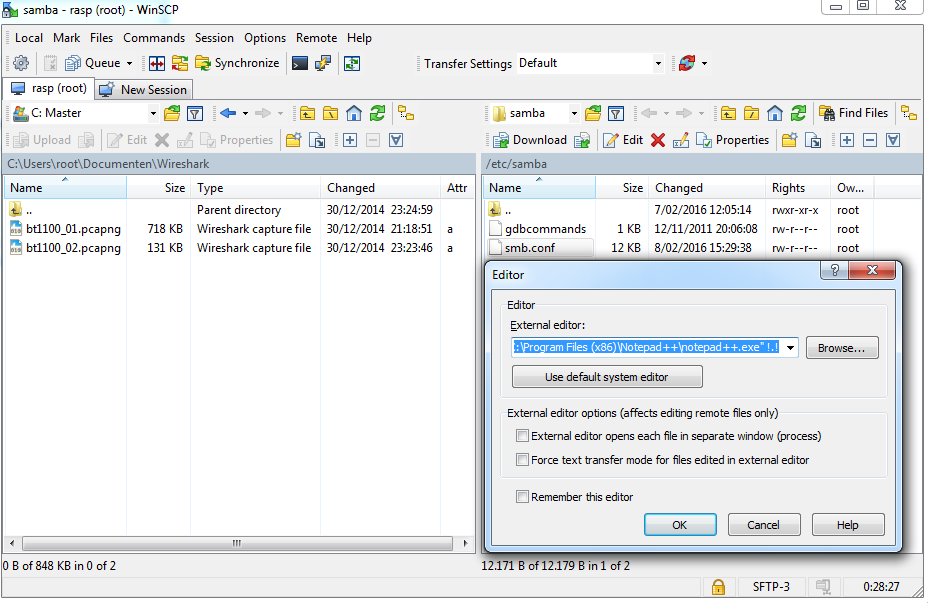Open terminal console icon in toolbar
This screenshot has height=603, width=928.
coord(300,63)
